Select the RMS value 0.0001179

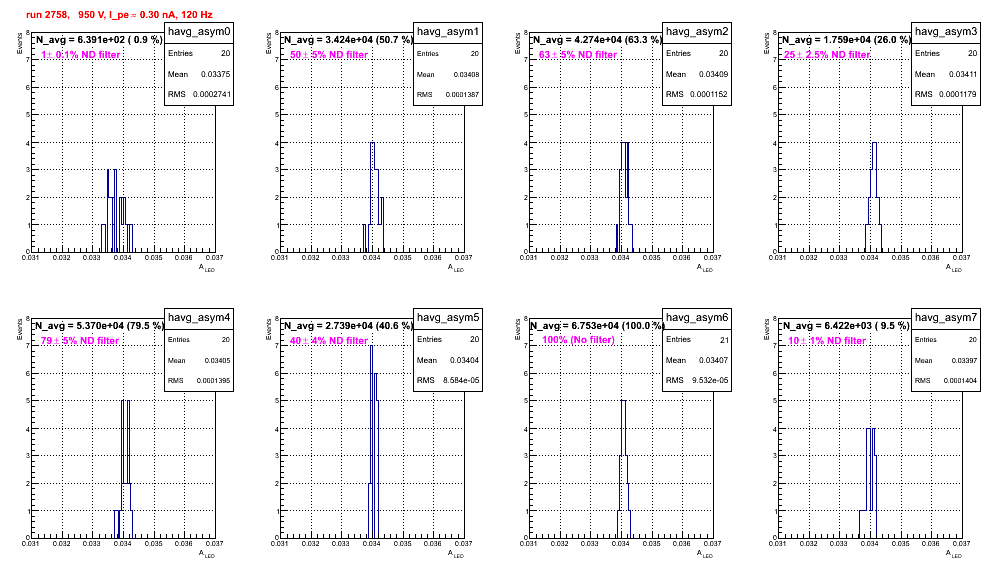click(x=959, y=94)
